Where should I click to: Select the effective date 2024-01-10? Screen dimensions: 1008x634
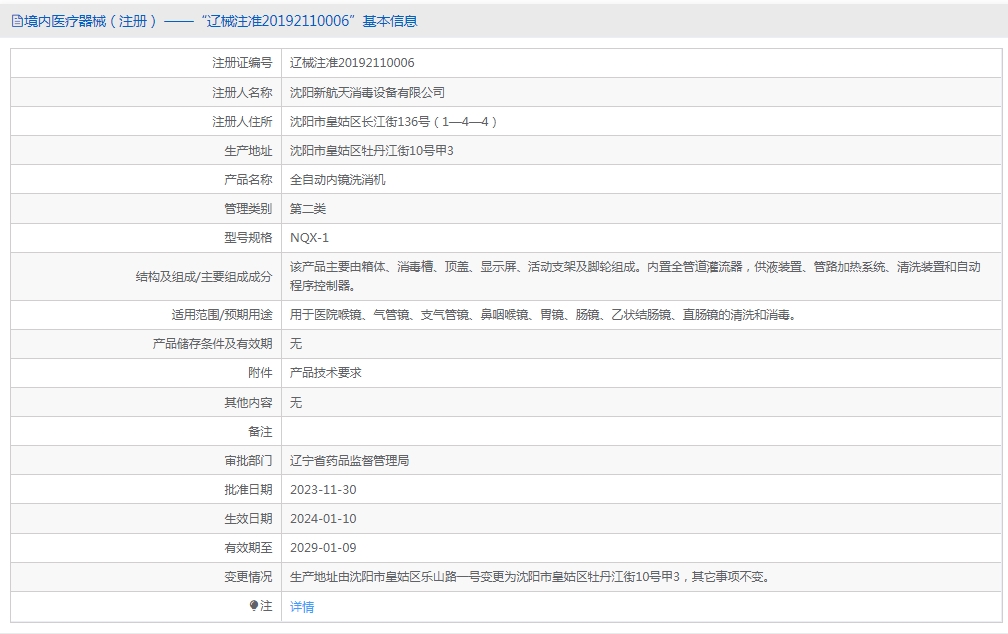click(323, 519)
